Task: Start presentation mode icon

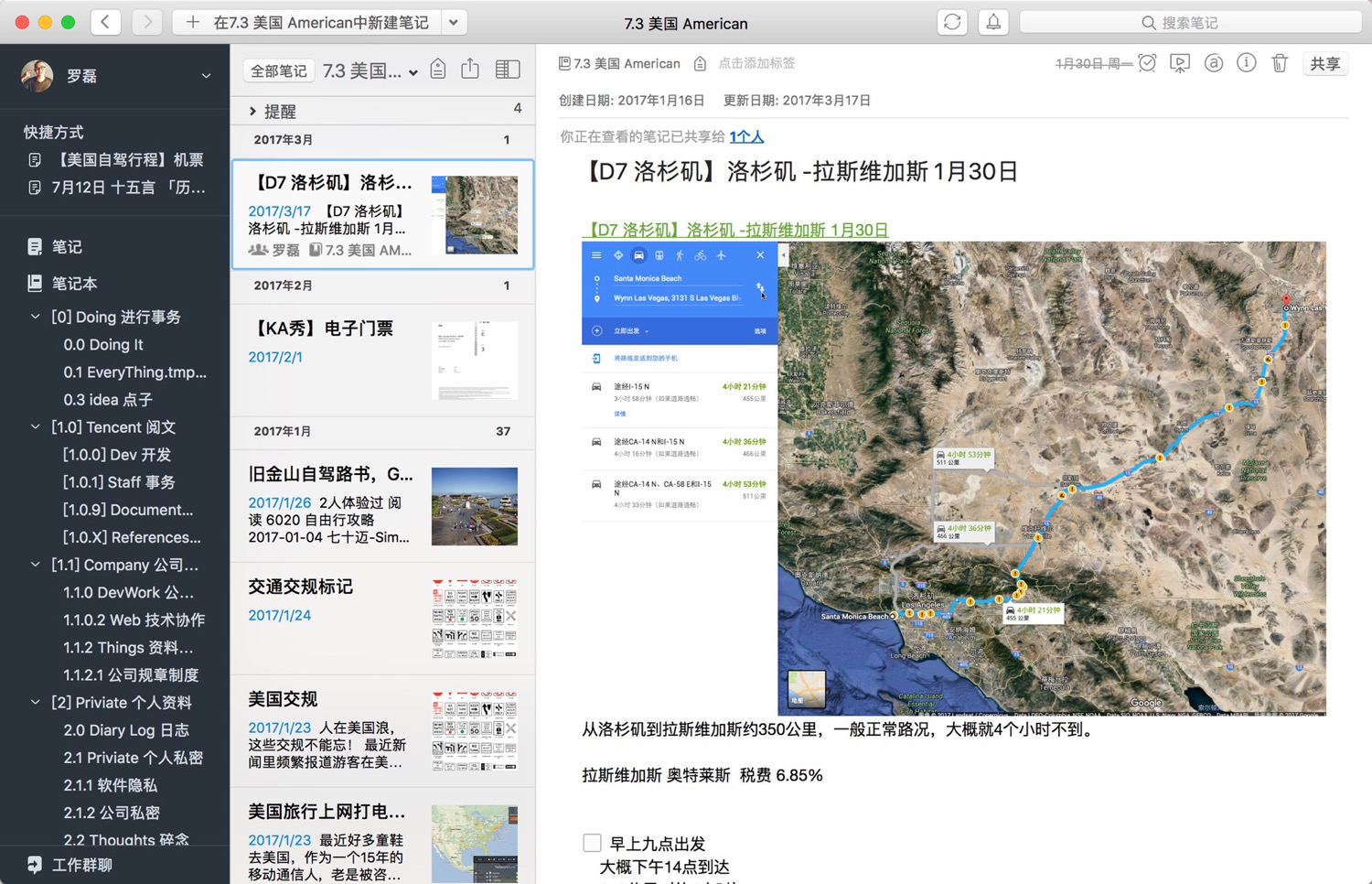Action: coord(1180,63)
